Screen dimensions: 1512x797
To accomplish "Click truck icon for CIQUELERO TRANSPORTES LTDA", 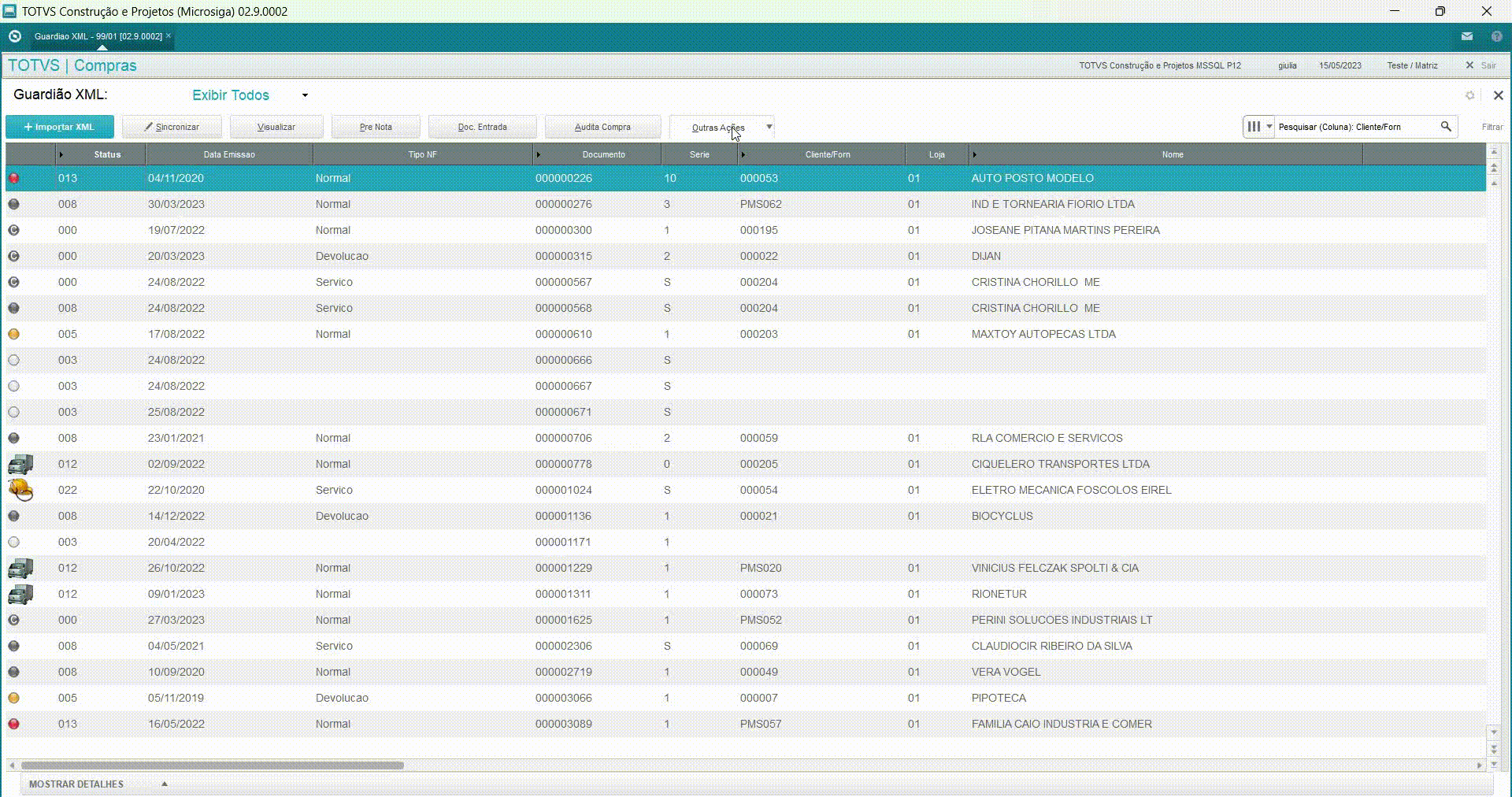I will click(20, 464).
